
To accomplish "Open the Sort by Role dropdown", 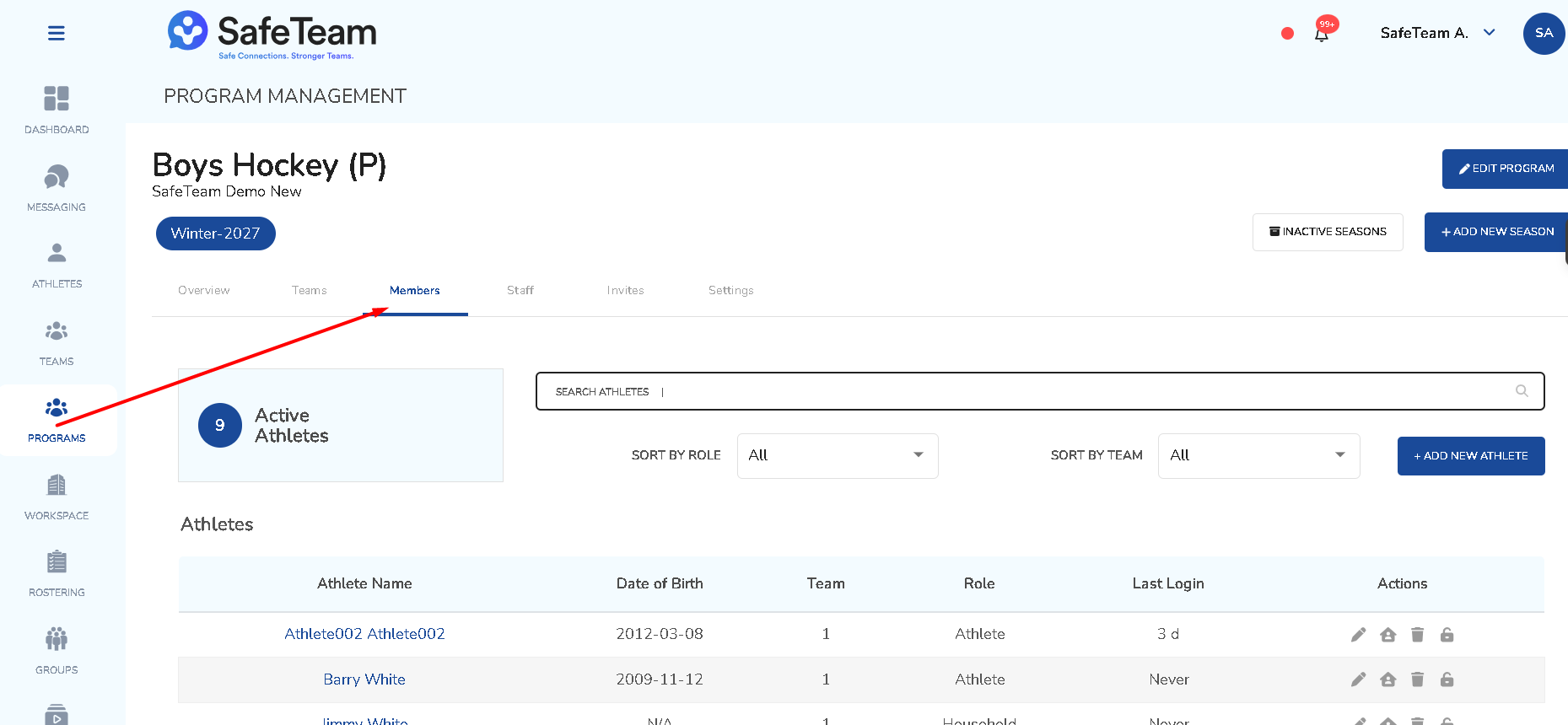I will click(838, 456).
